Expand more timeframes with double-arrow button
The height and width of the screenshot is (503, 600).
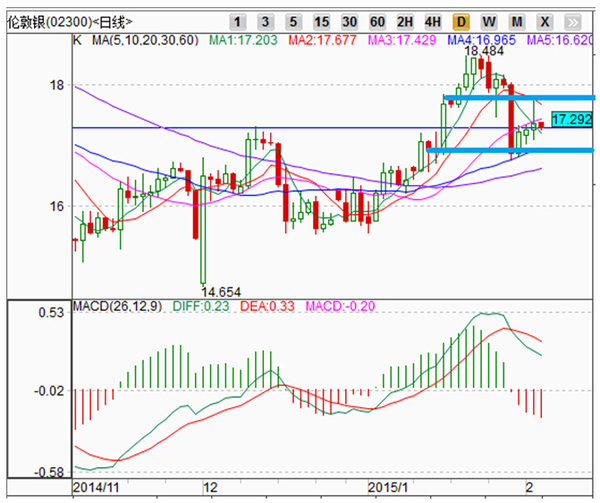pos(573,21)
